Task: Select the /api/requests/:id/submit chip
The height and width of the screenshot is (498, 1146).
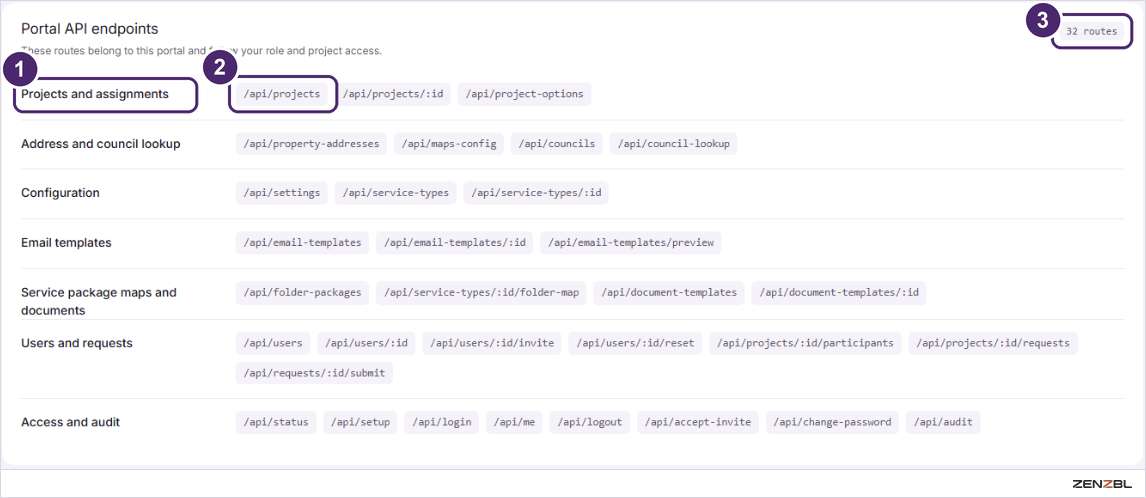Action: [314, 373]
